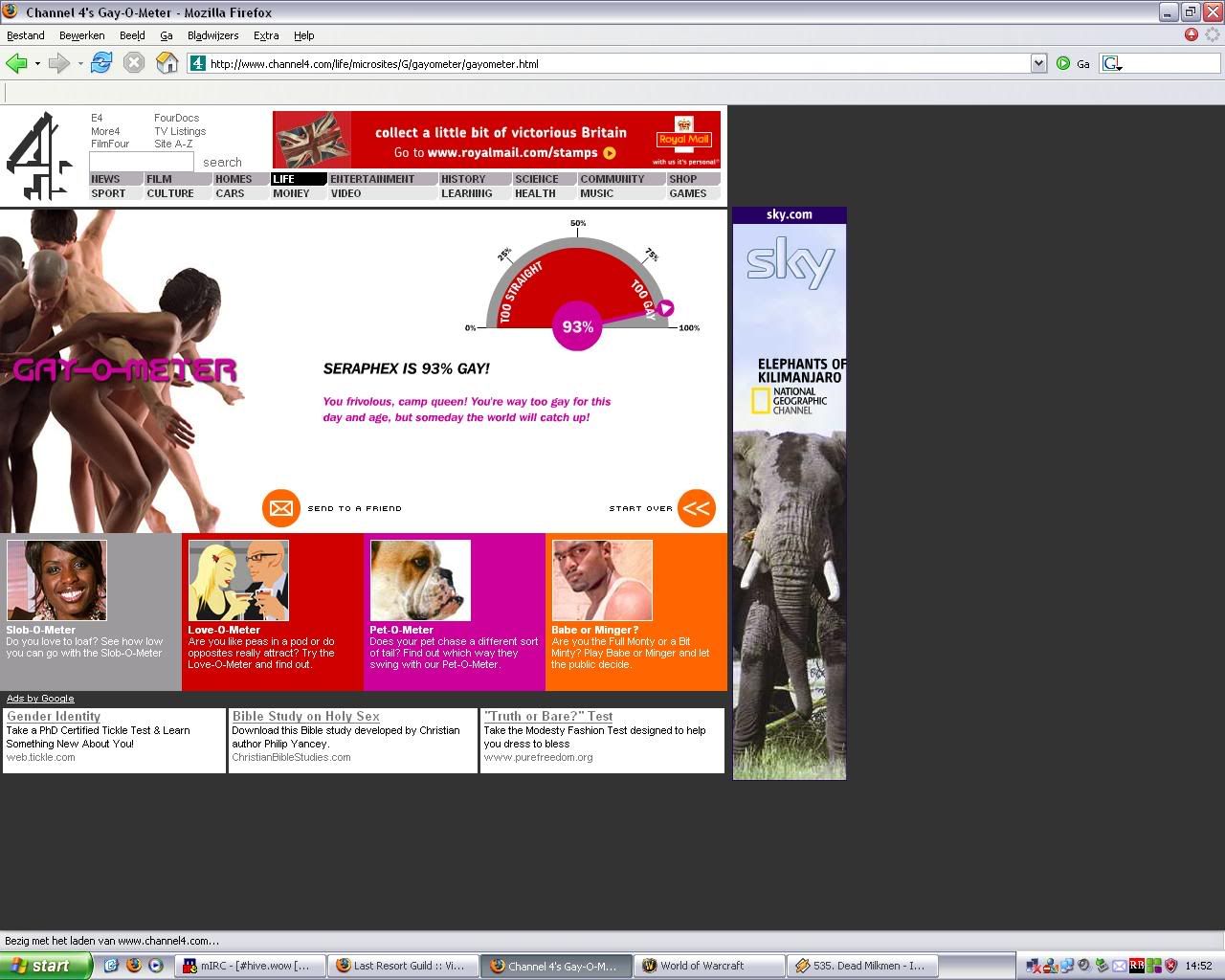Open the Ga menu
Screen dimensions: 1225x980
(x=167, y=35)
